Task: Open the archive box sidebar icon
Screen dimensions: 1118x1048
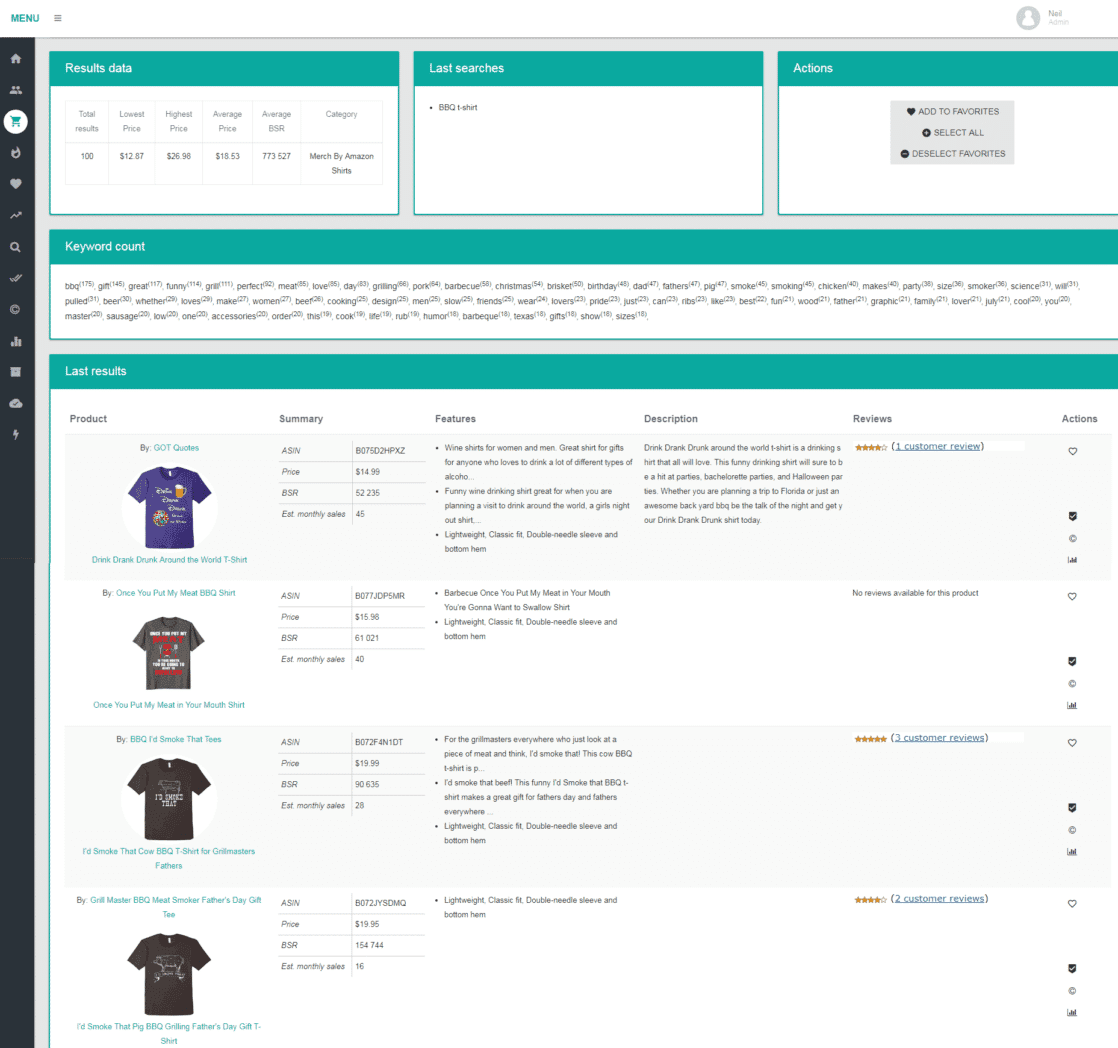Action: (16, 372)
